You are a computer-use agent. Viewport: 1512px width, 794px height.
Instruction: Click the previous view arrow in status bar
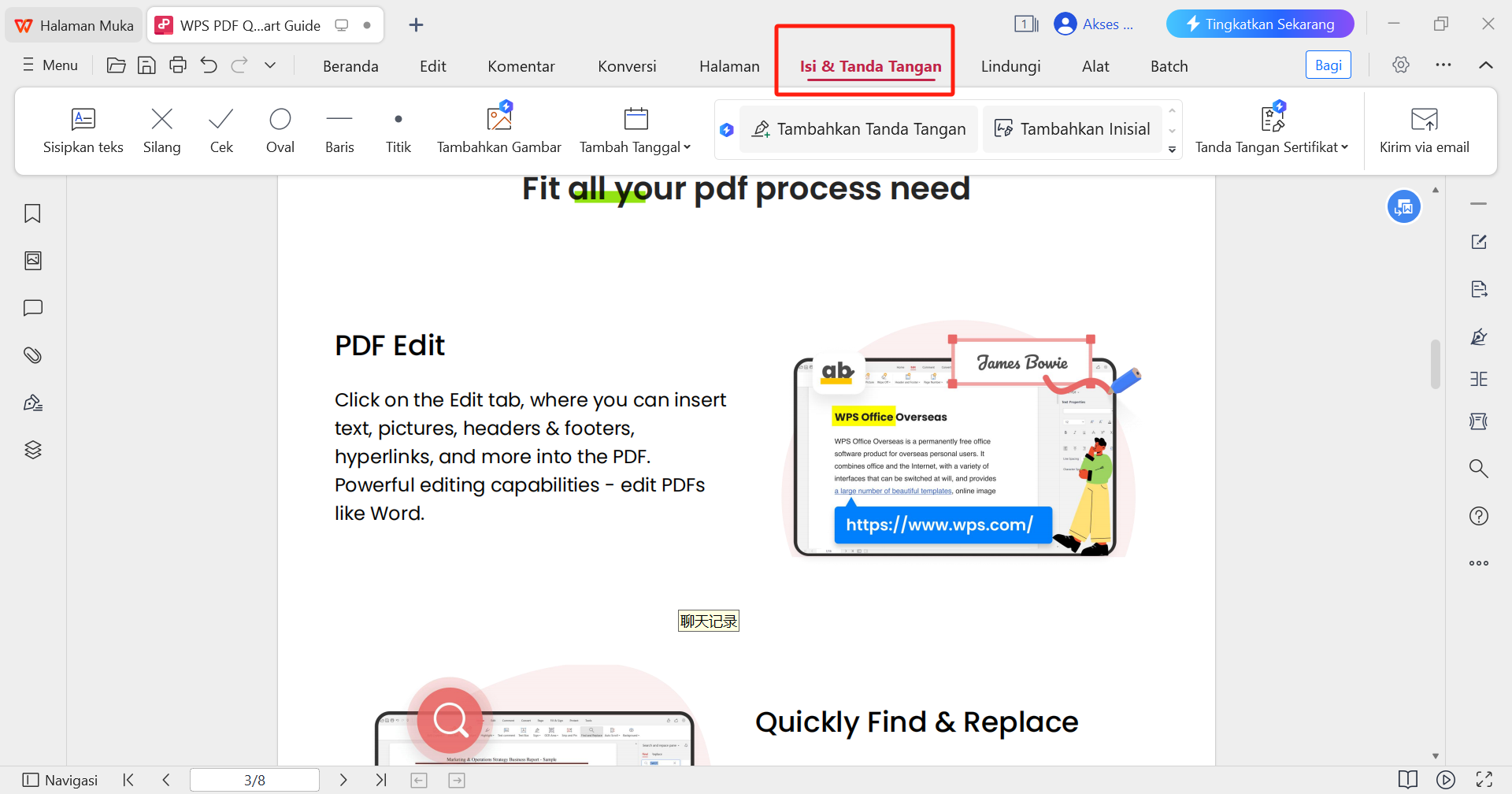[419, 780]
